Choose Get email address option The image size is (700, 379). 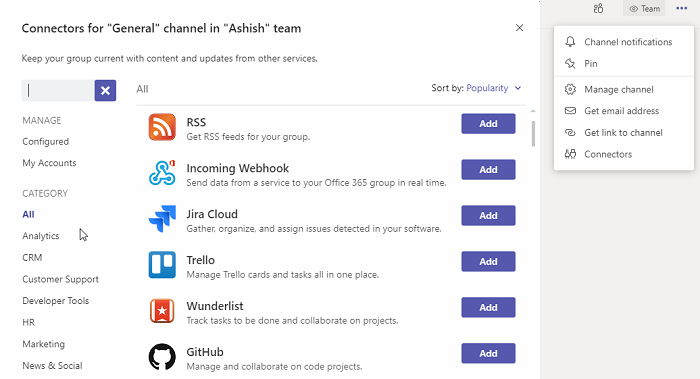pos(624,111)
